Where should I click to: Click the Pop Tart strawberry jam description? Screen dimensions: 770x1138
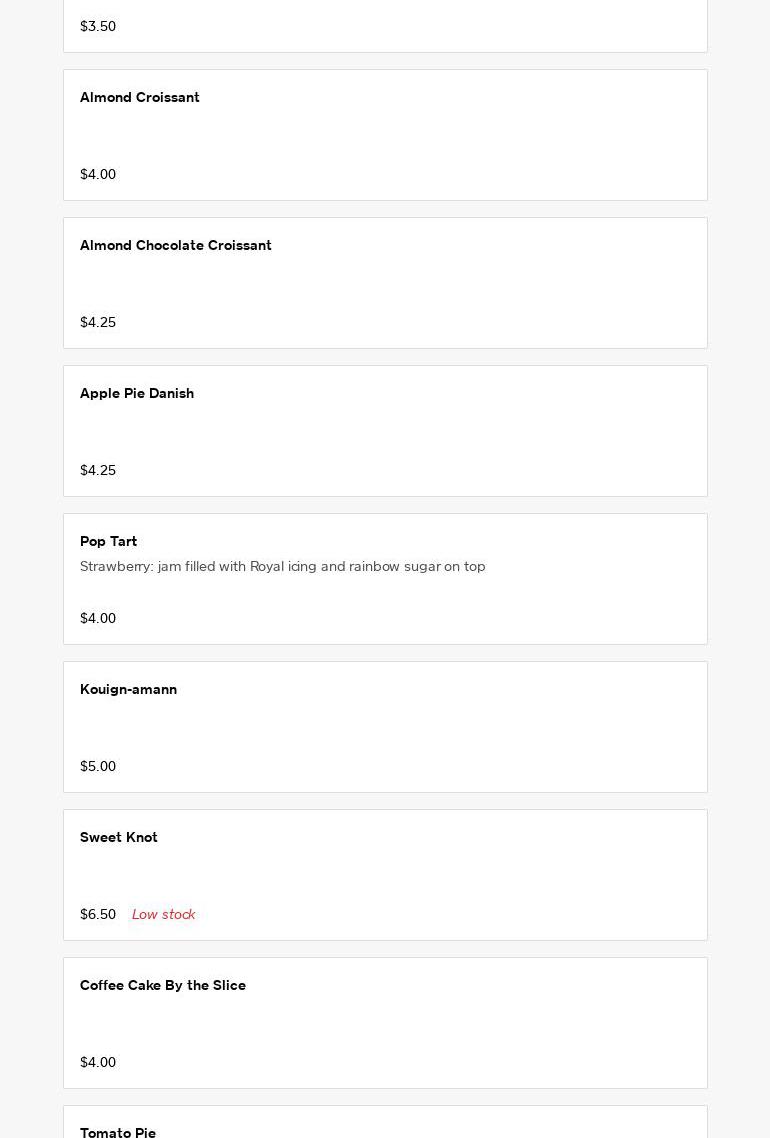[x=283, y=567]
